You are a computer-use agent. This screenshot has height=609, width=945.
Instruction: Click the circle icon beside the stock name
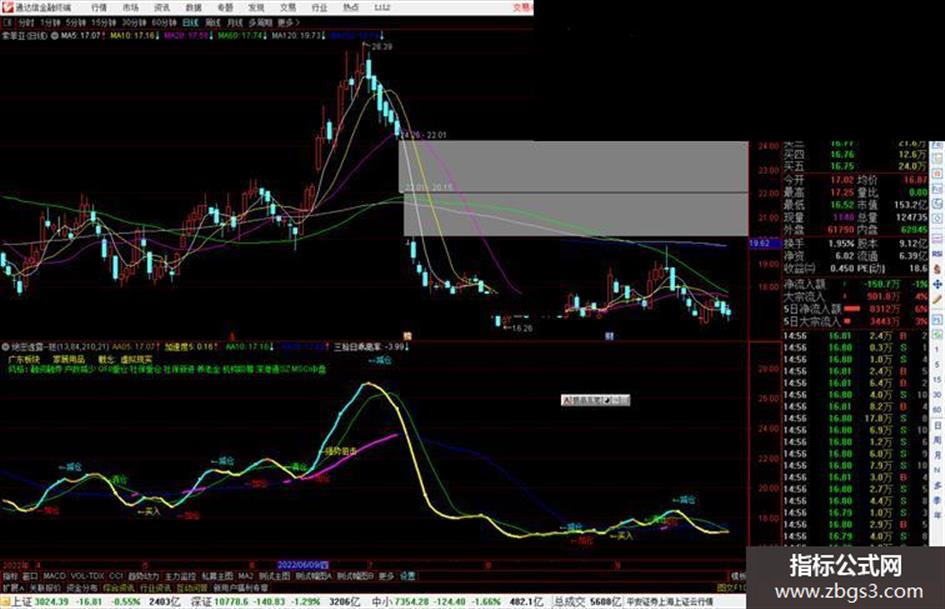pos(55,36)
